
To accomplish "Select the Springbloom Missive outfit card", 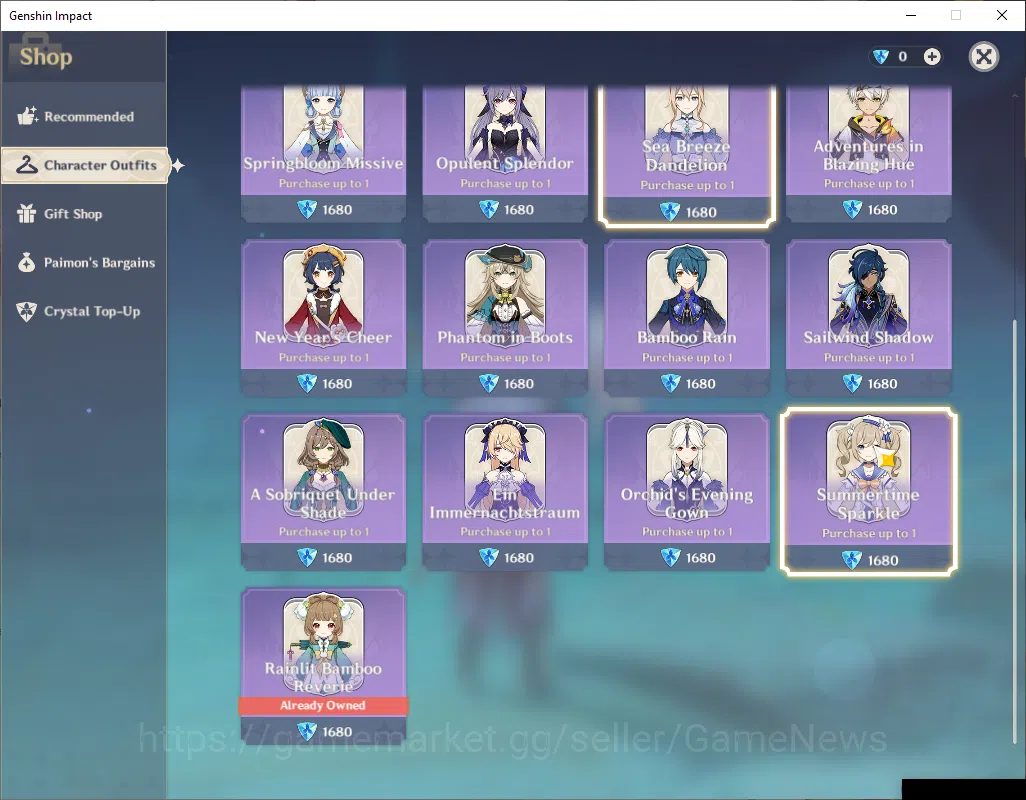I will coord(323,153).
